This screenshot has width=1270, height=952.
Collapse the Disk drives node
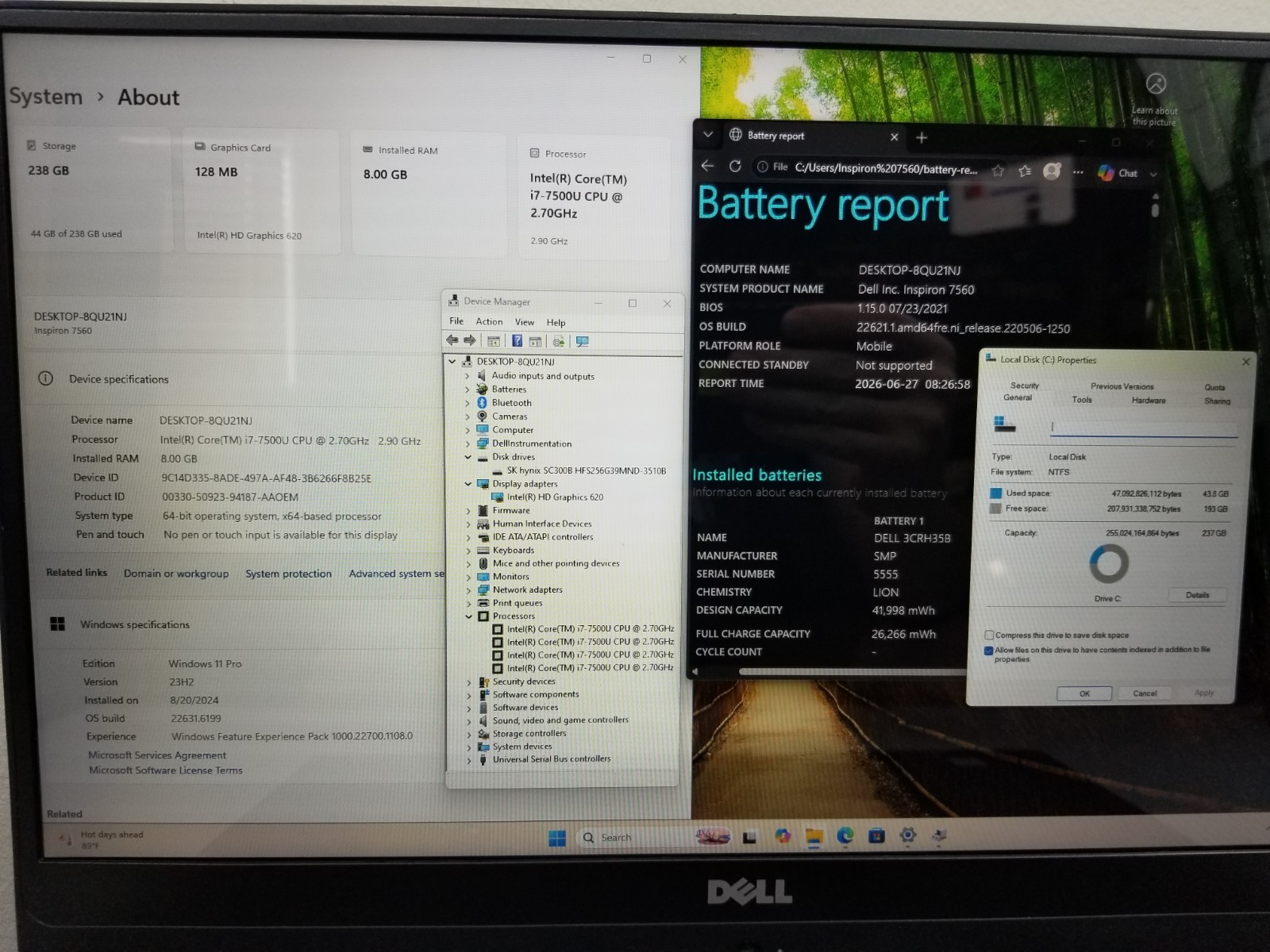(468, 457)
